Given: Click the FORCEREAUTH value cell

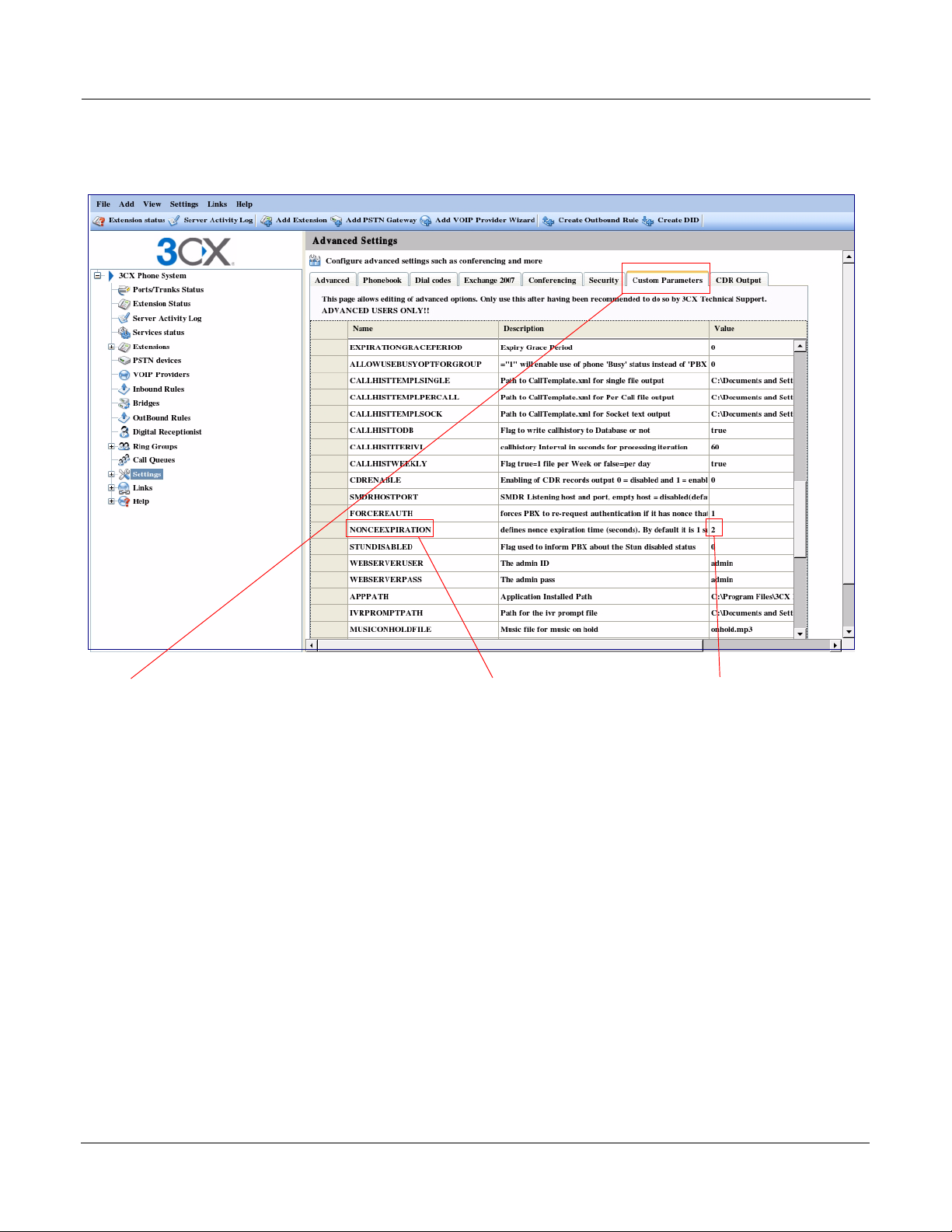Looking at the screenshot, I should pos(751,514).
